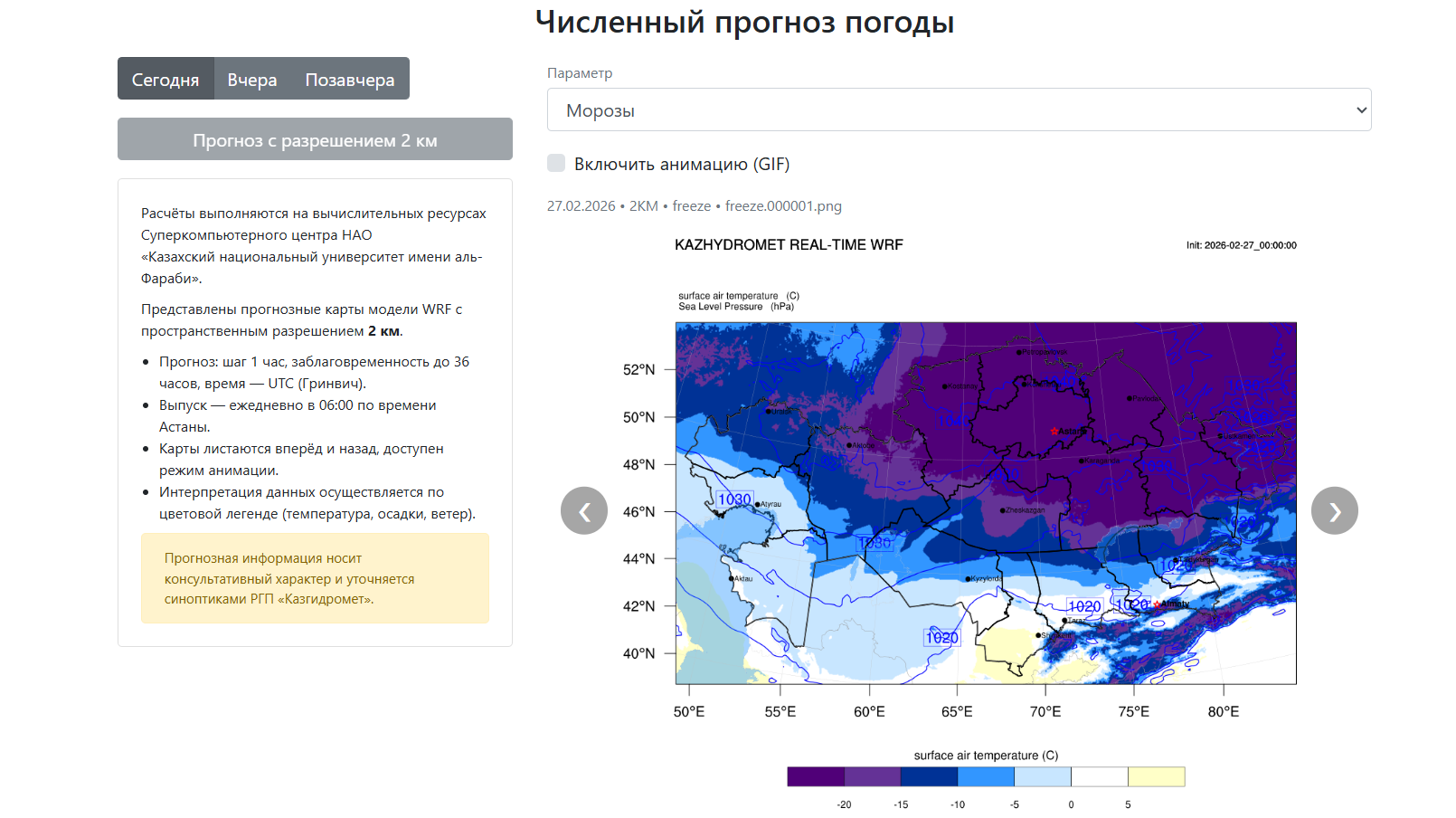The height and width of the screenshot is (818, 1456).
Task: Select the Сегодня tab
Action: [x=165, y=80]
